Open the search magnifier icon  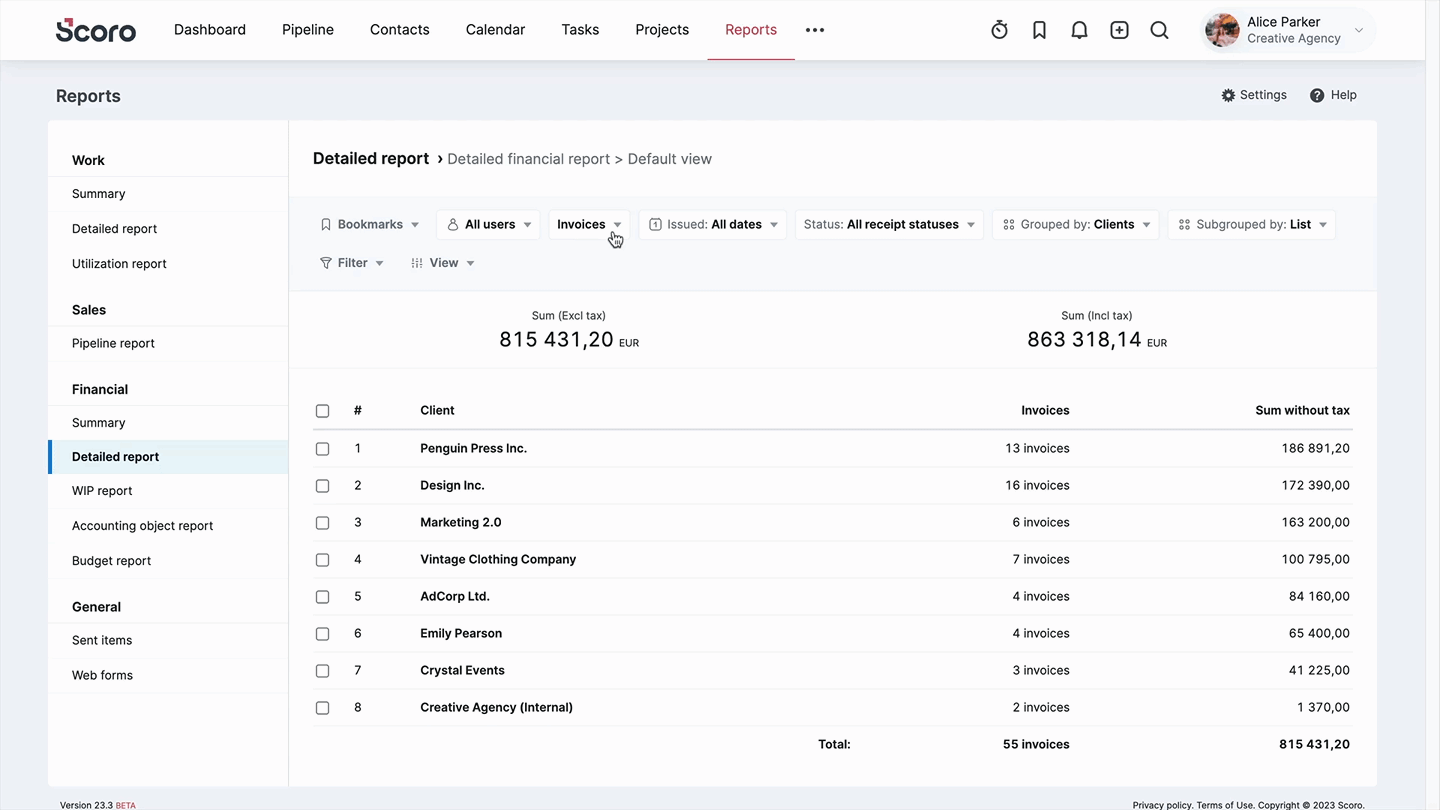(1159, 30)
